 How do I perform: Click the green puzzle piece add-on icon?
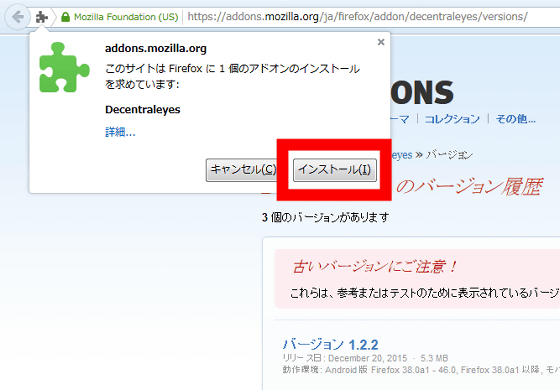coord(64,67)
